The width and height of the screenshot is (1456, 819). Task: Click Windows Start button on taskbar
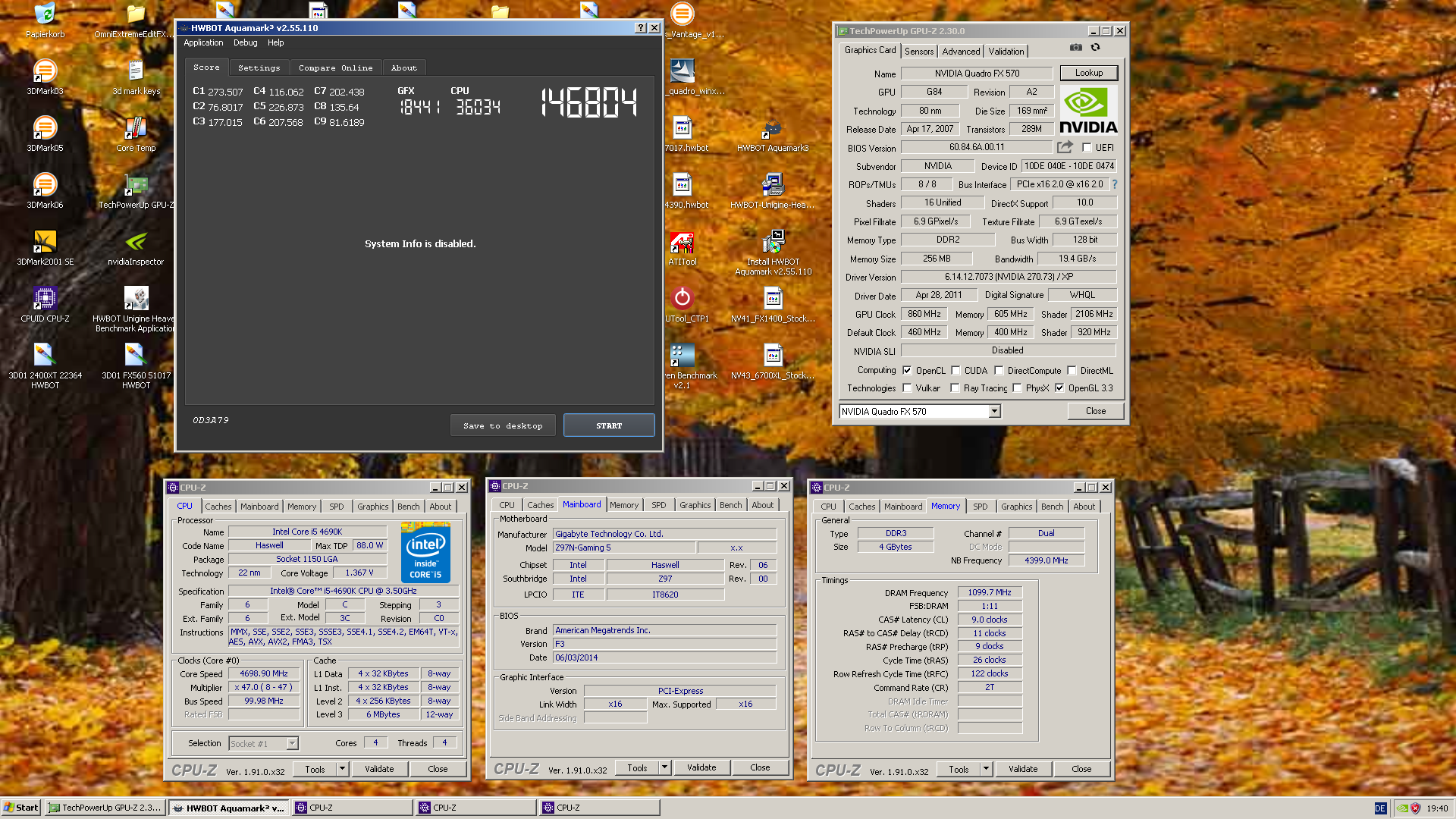click(21, 808)
